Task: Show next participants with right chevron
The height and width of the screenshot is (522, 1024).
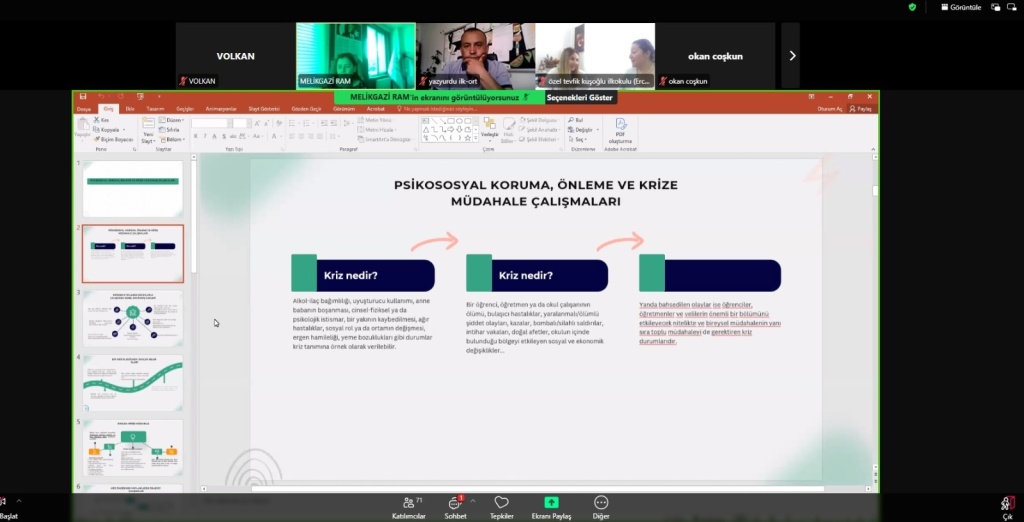Action: [792, 56]
